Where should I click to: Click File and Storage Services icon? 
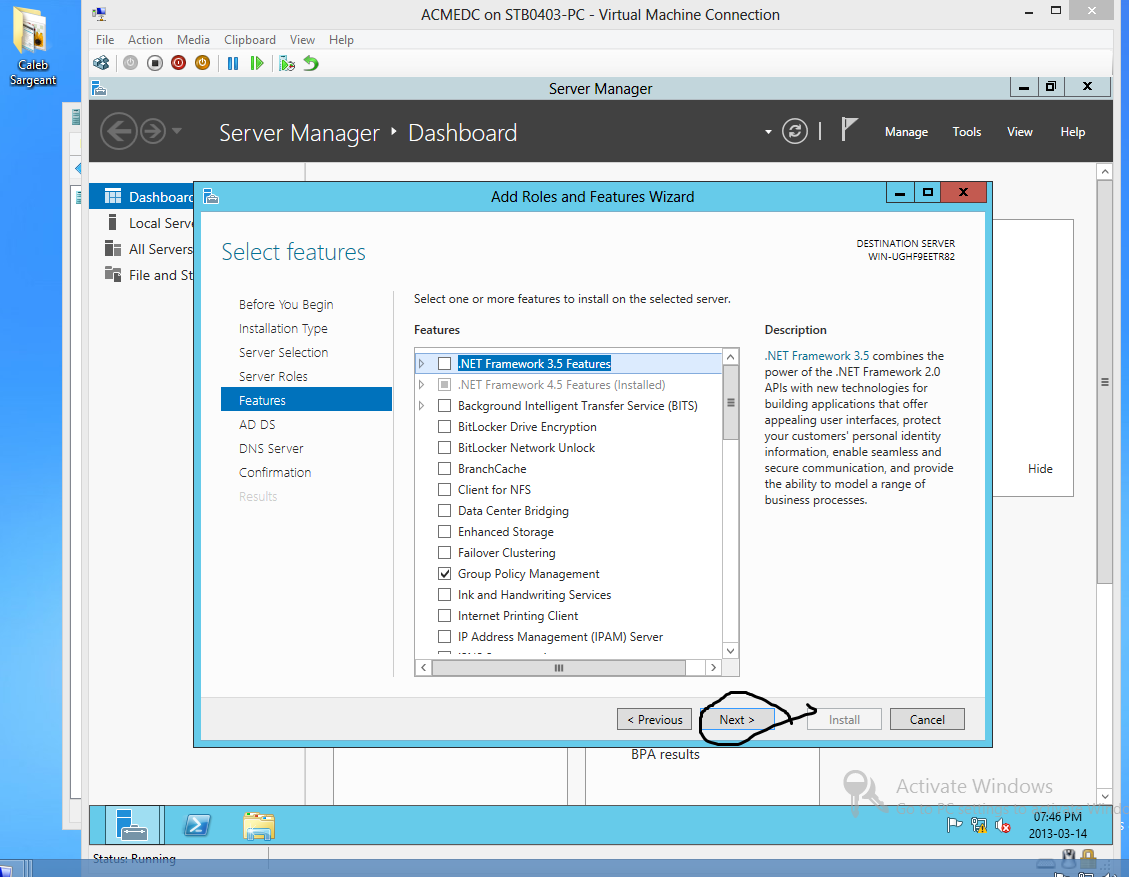click(x=112, y=274)
